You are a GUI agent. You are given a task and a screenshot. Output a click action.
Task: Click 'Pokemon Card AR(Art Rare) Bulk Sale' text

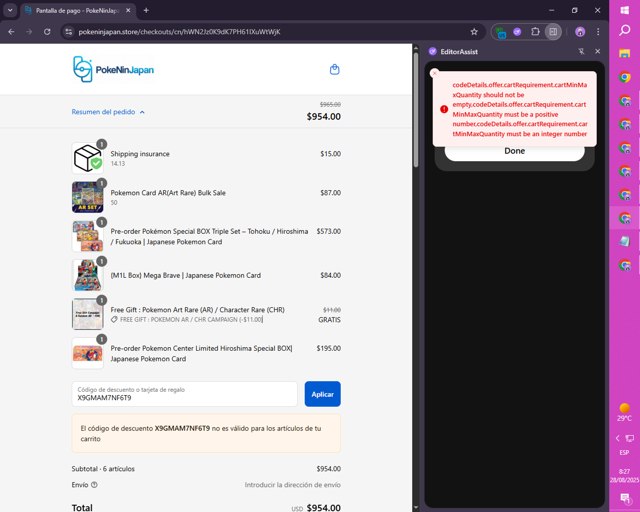click(x=168, y=193)
